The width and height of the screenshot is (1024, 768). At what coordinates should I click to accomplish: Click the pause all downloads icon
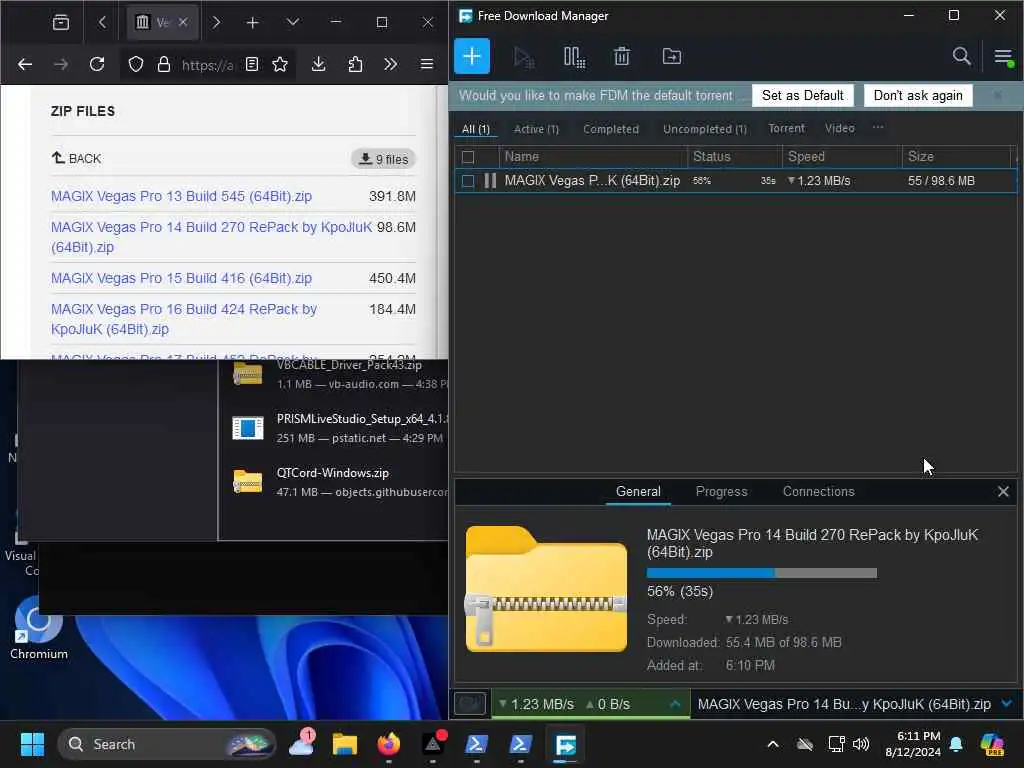(x=574, y=57)
